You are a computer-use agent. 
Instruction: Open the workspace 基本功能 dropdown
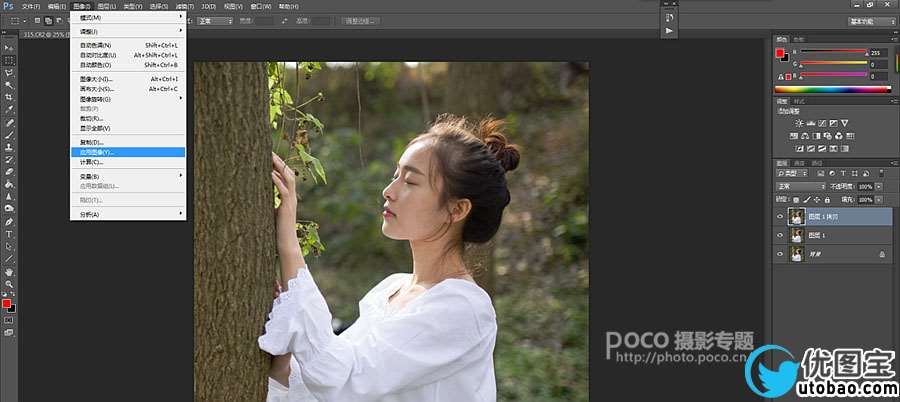(x=870, y=21)
